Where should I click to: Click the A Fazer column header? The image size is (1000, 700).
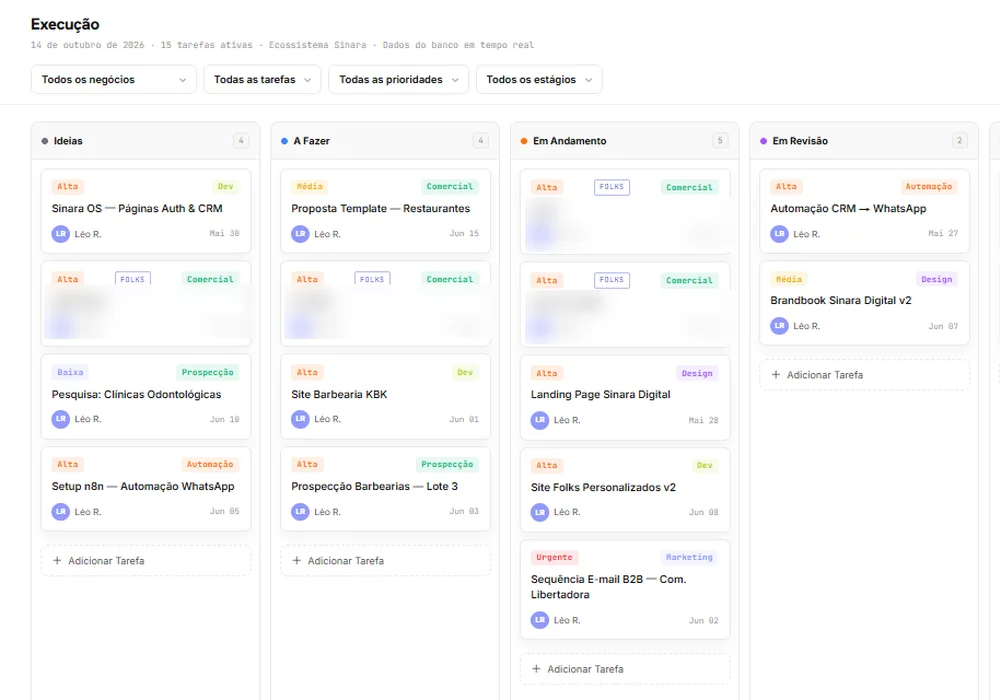tap(385, 141)
